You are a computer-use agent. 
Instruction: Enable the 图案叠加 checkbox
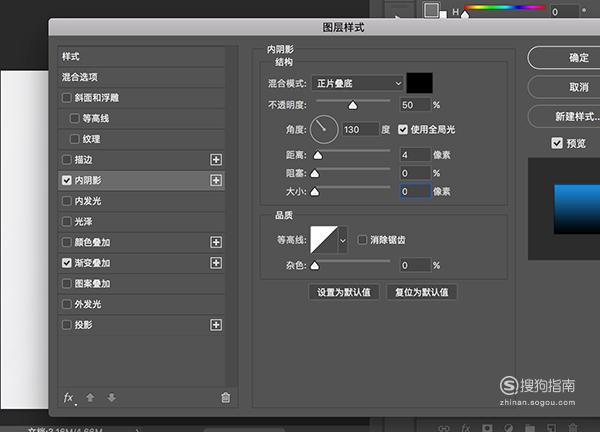pos(67,284)
